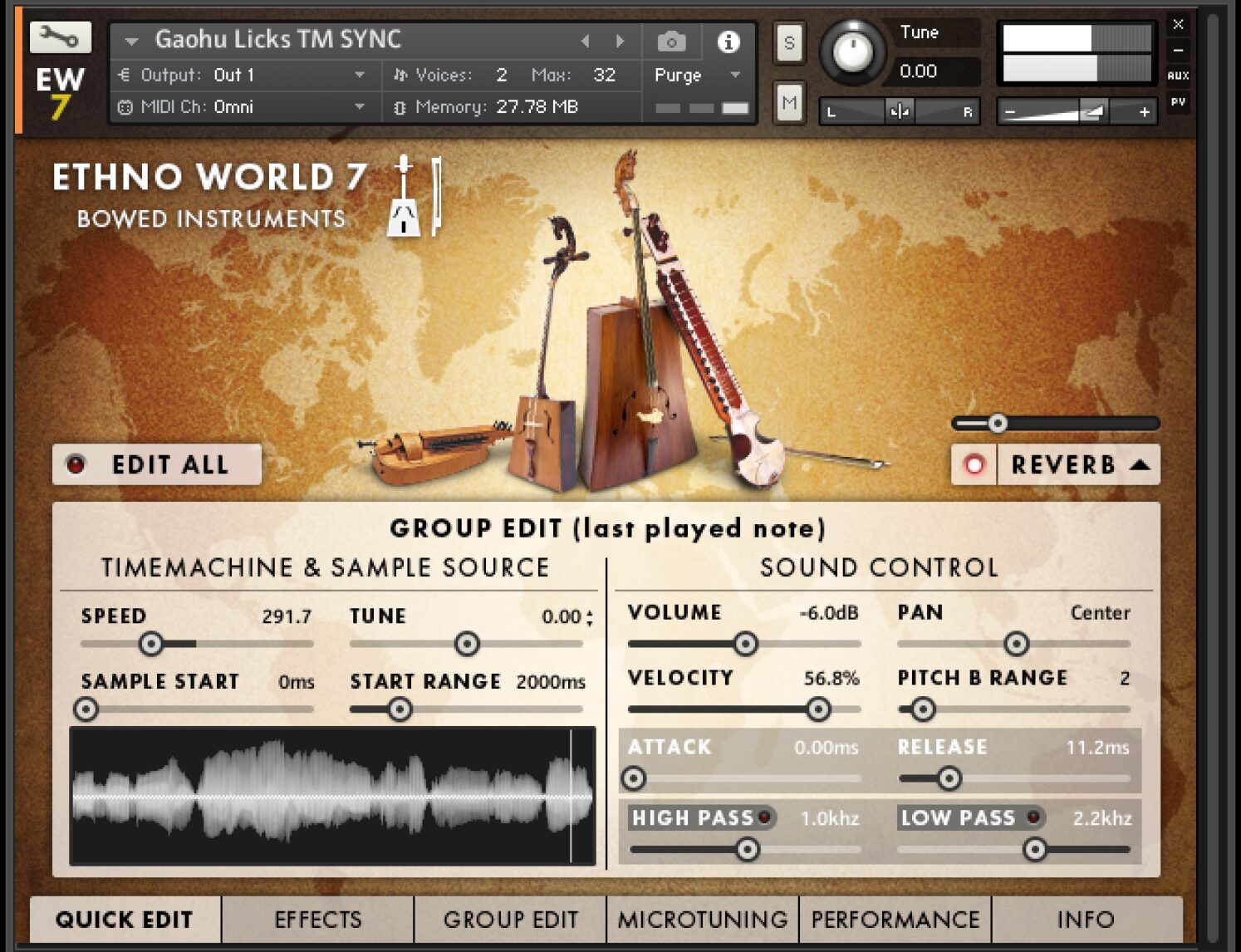The height and width of the screenshot is (952, 1241).
Task: Minimize the instrument header view
Action: 1178,50
